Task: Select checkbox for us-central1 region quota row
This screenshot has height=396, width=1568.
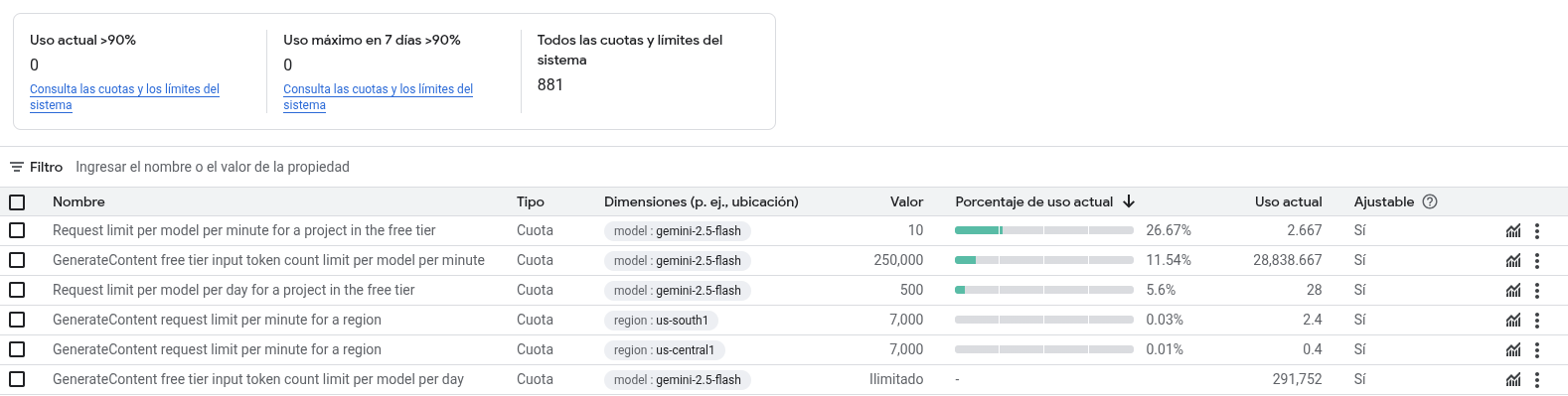Action: [17, 349]
